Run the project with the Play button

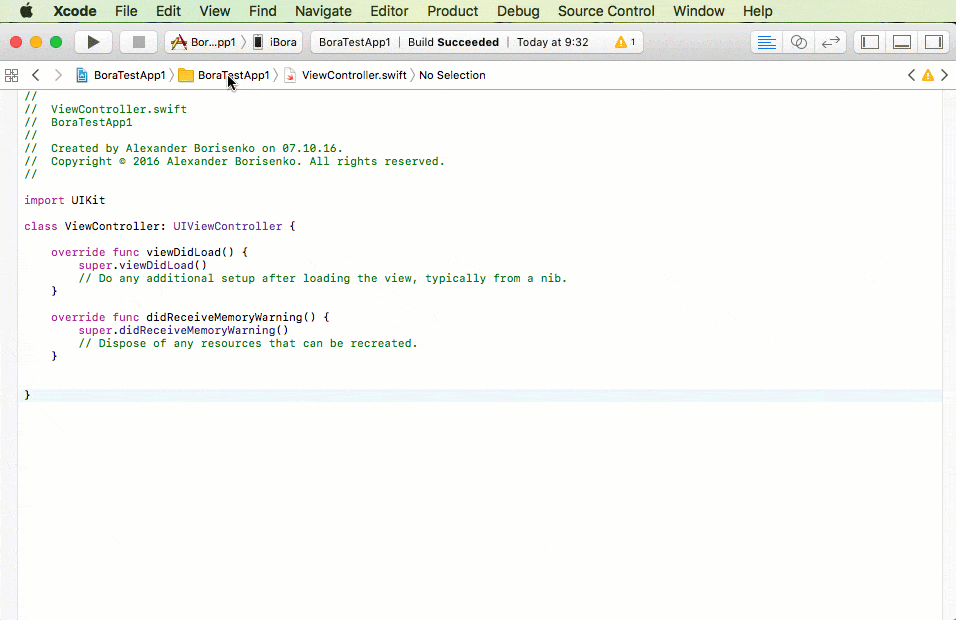click(93, 42)
